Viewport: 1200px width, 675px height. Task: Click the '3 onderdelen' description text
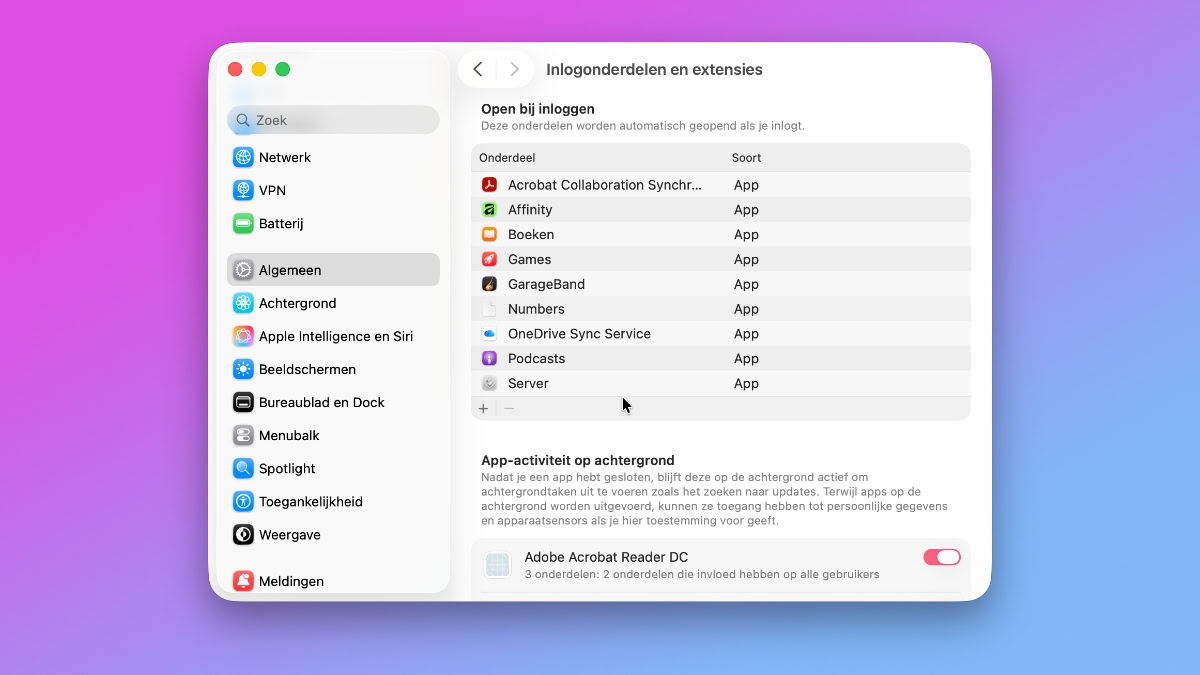pyautogui.click(x=702, y=575)
